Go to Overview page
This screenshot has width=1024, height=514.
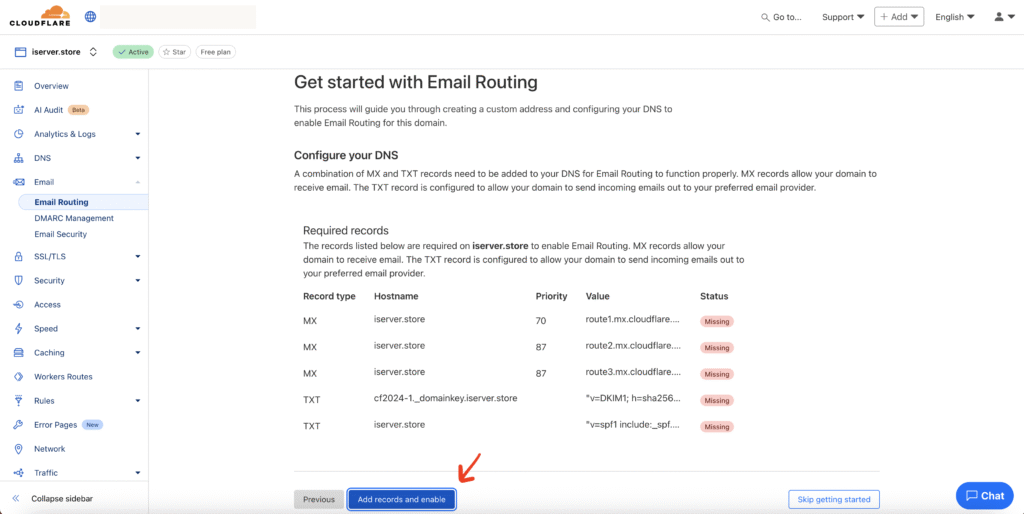(52, 86)
